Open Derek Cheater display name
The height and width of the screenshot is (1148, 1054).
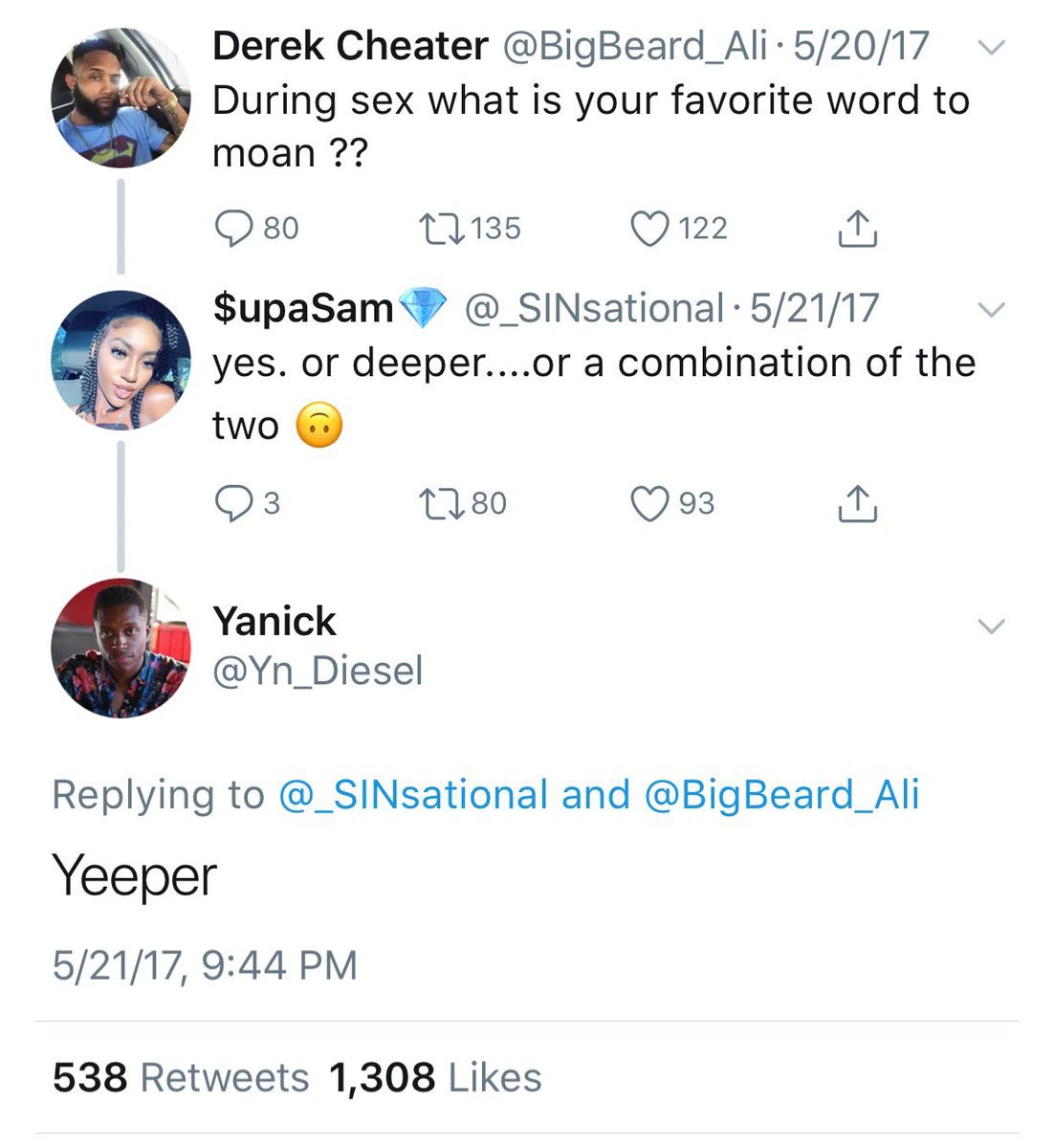pyautogui.click(x=350, y=46)
